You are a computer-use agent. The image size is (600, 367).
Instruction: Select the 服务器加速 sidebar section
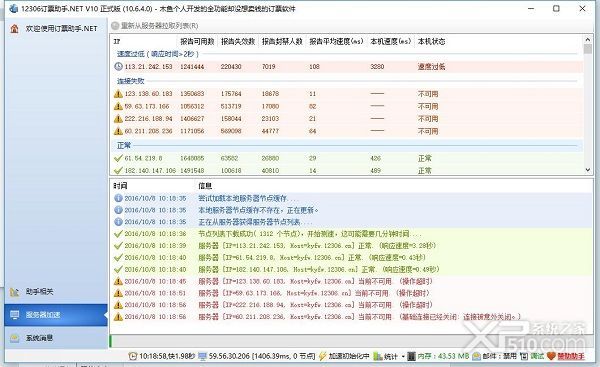point(56,315)
